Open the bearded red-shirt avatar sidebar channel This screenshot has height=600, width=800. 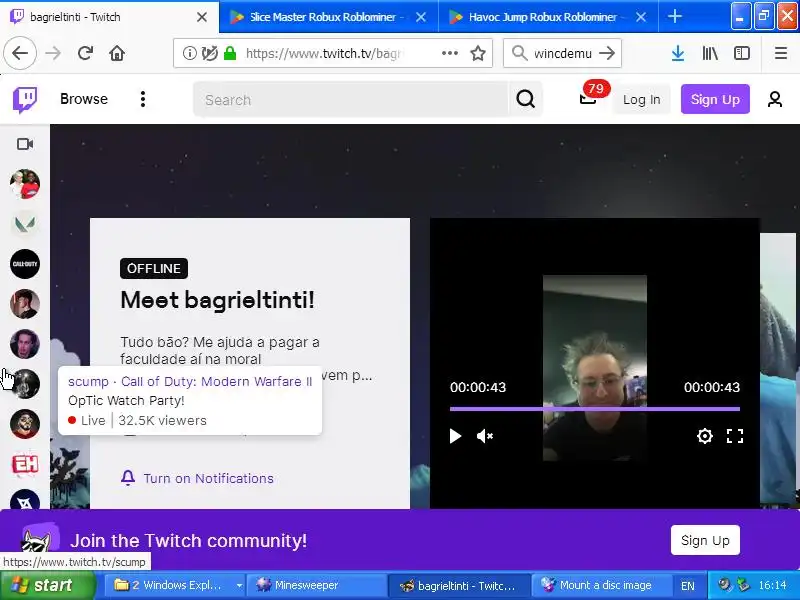(24, 424)
